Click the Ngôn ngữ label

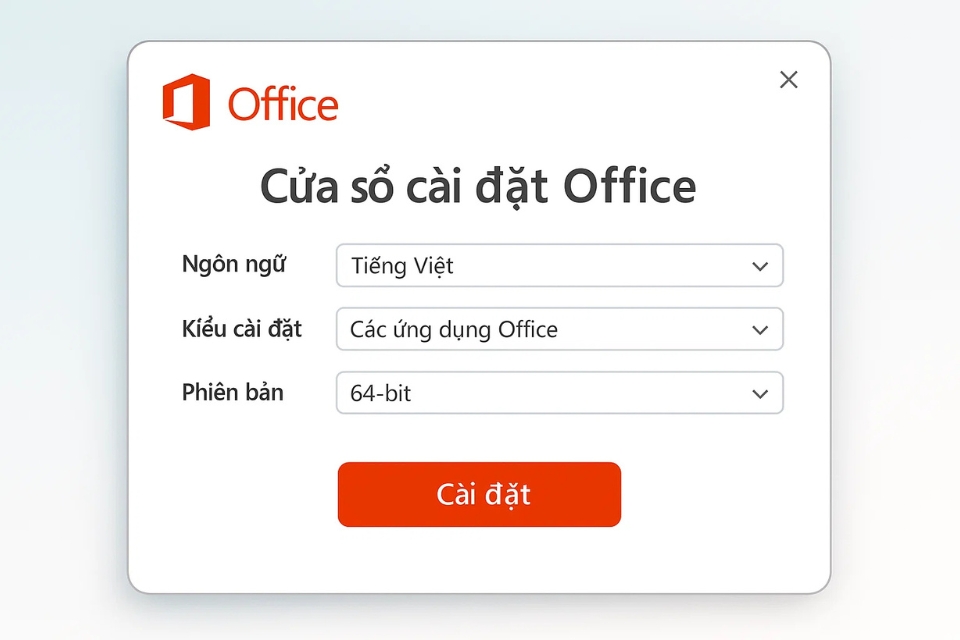click(x=232, y=265)
